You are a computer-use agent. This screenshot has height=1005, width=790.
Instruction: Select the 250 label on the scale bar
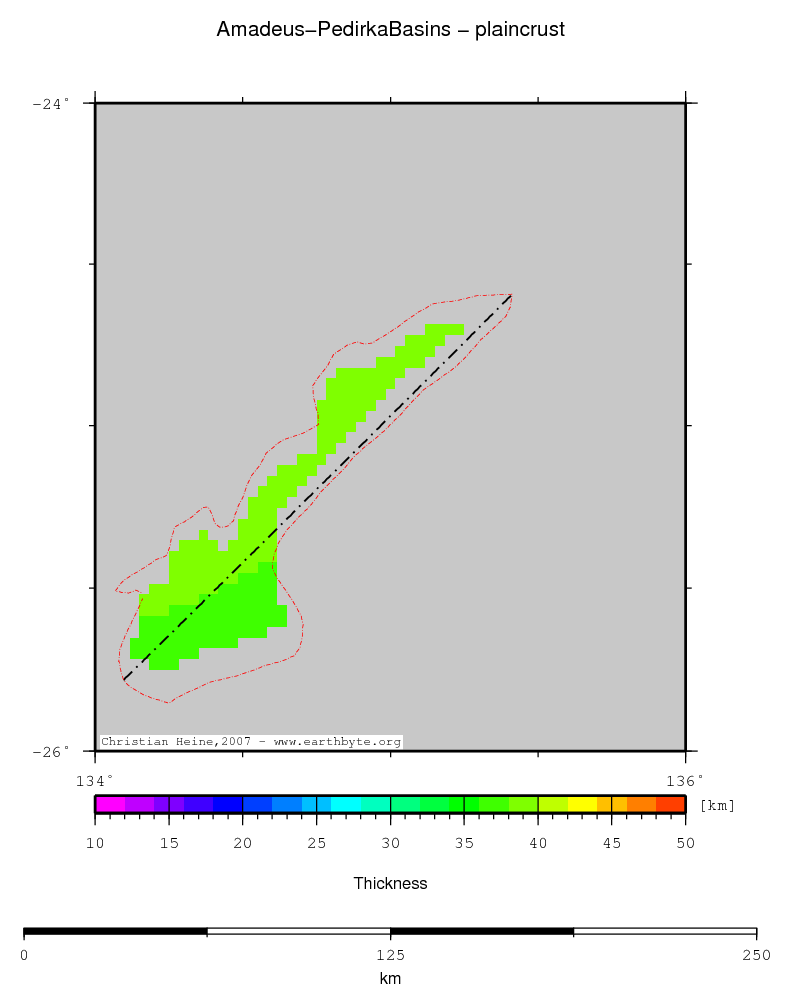coord(756,955)
